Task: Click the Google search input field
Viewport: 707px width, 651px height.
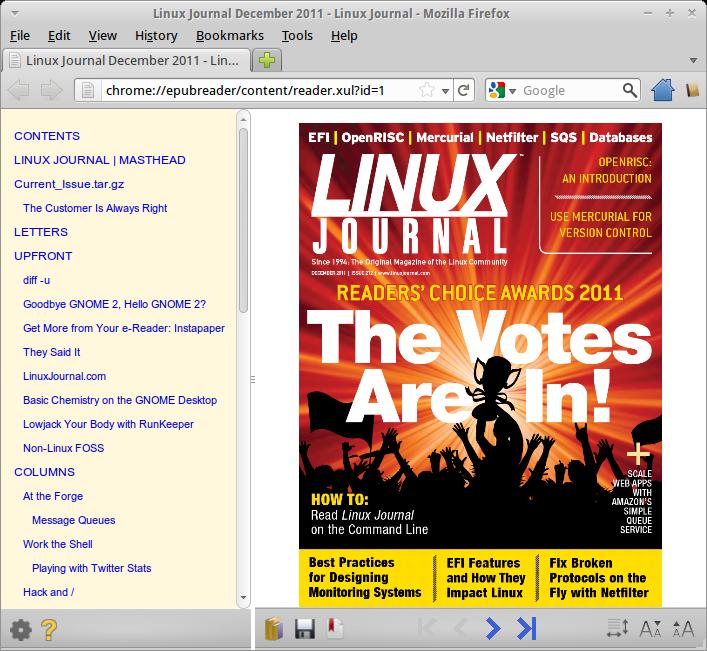Action: (568, 91)
